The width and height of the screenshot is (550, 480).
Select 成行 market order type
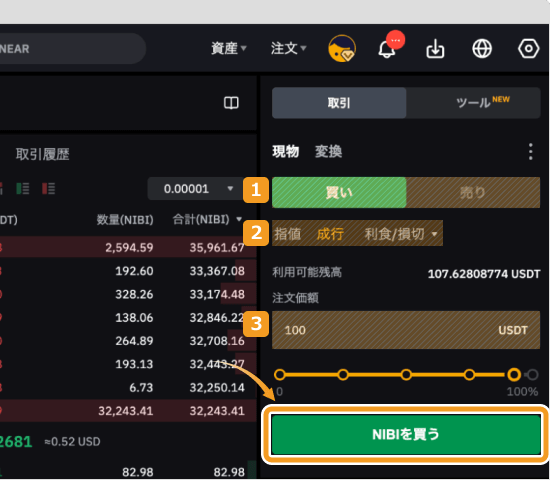click(x=330, y=234)
